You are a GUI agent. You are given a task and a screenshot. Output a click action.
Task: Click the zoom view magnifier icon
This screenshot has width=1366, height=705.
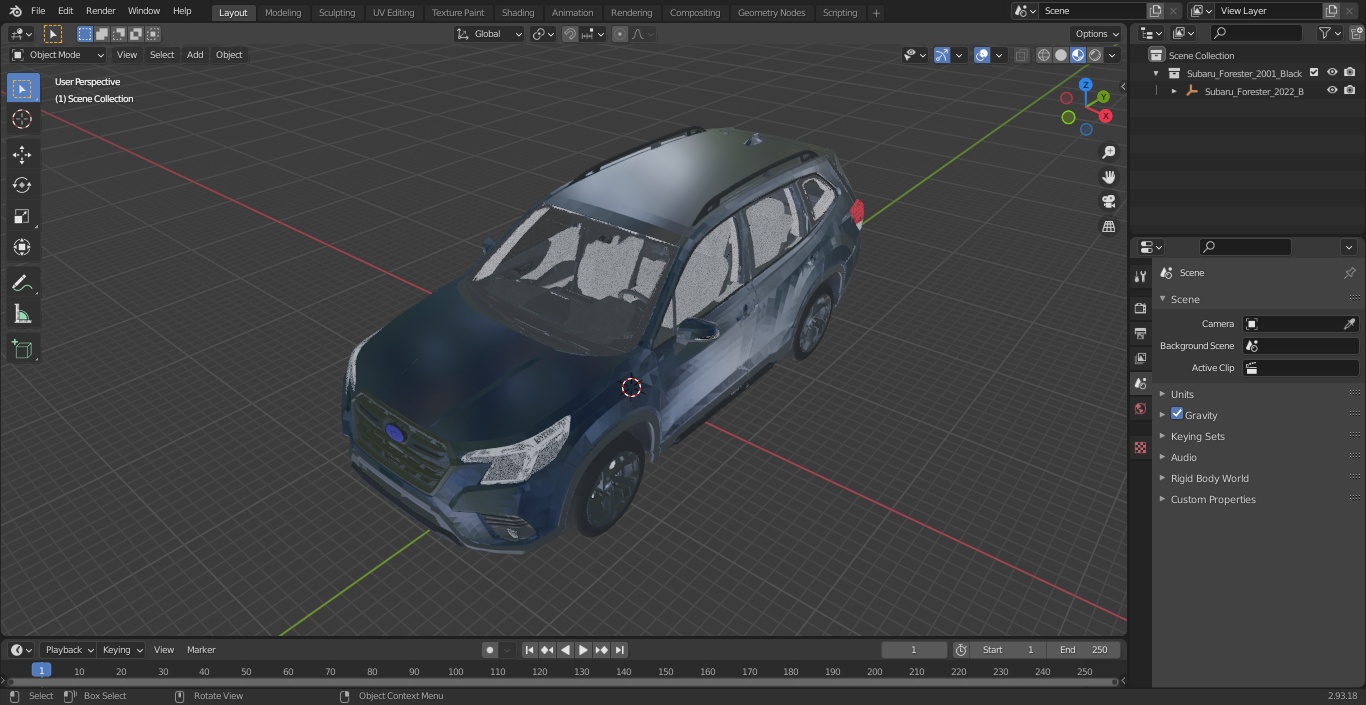(x=1109, y=152)
